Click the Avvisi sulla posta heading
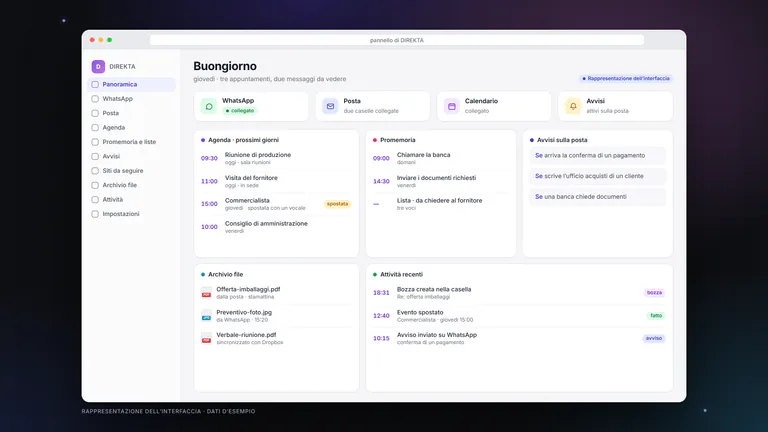 click(x=562, y=140)
